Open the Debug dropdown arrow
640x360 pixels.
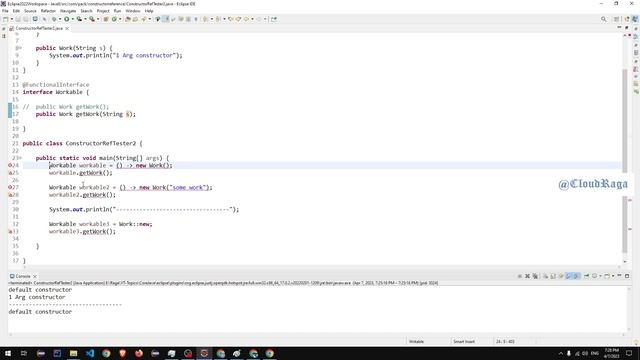coord(60,19)
